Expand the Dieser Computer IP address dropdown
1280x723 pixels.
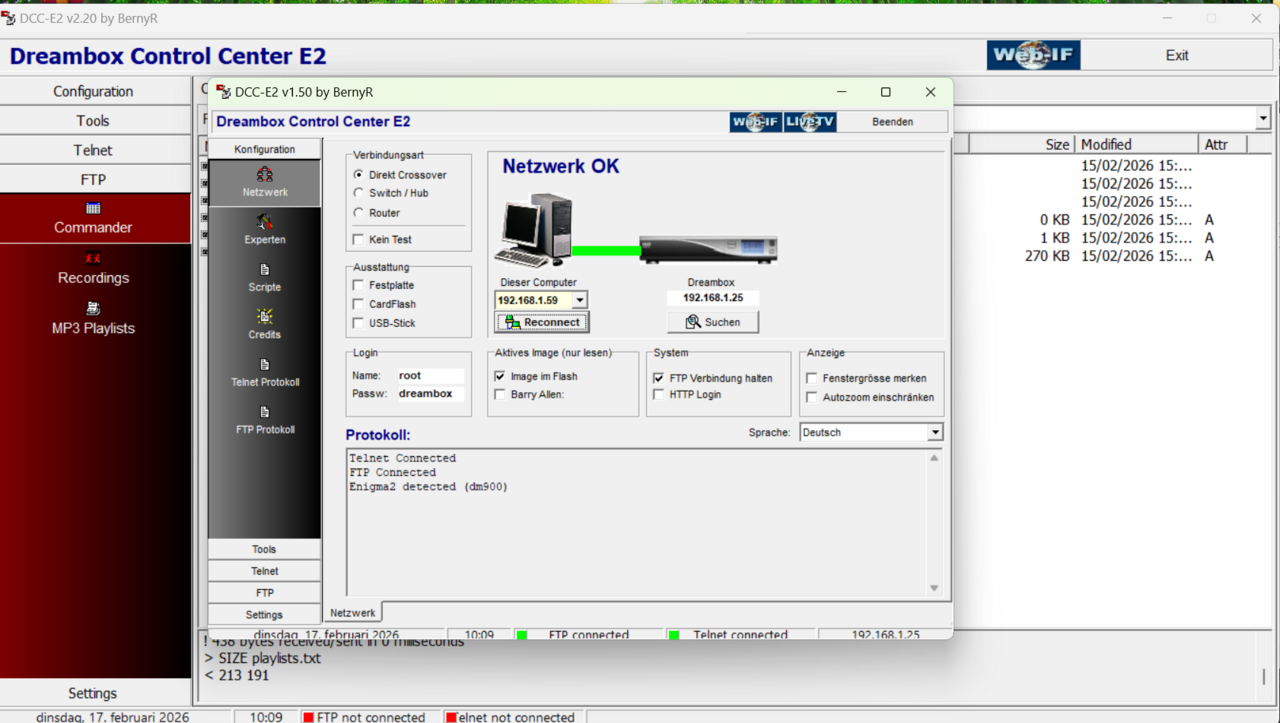coord(580,299)
